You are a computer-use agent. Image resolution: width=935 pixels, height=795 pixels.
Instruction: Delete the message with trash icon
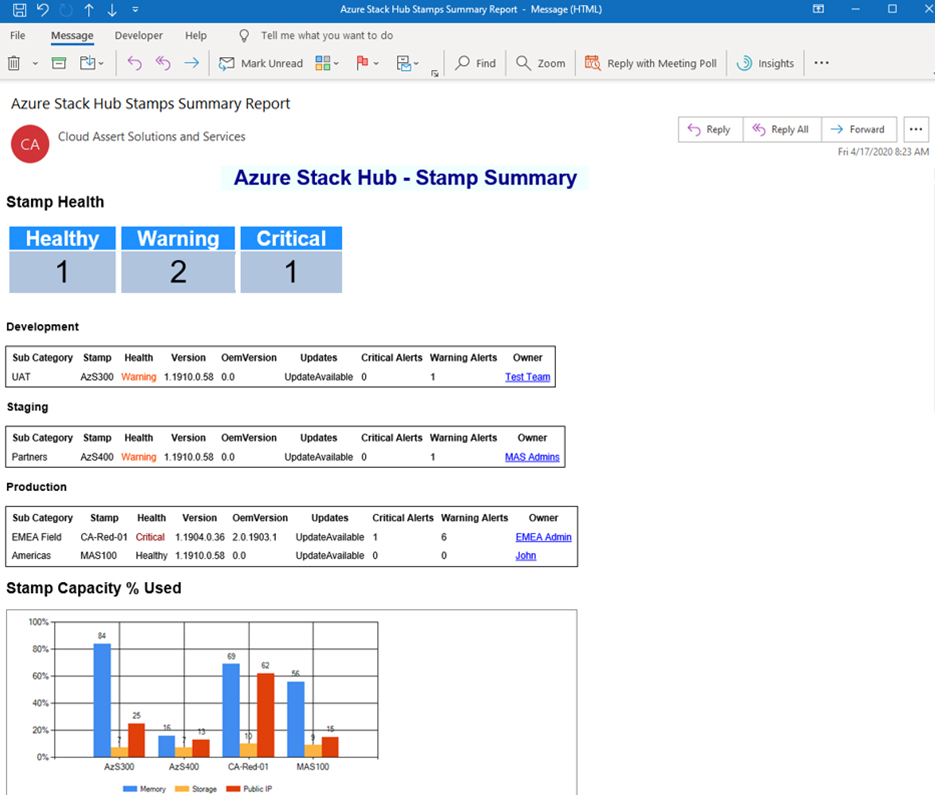pos(14,63)
